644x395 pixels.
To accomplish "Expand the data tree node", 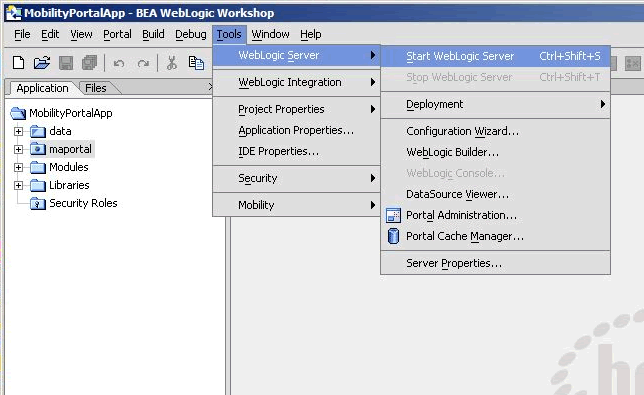I will click(18, 131).
